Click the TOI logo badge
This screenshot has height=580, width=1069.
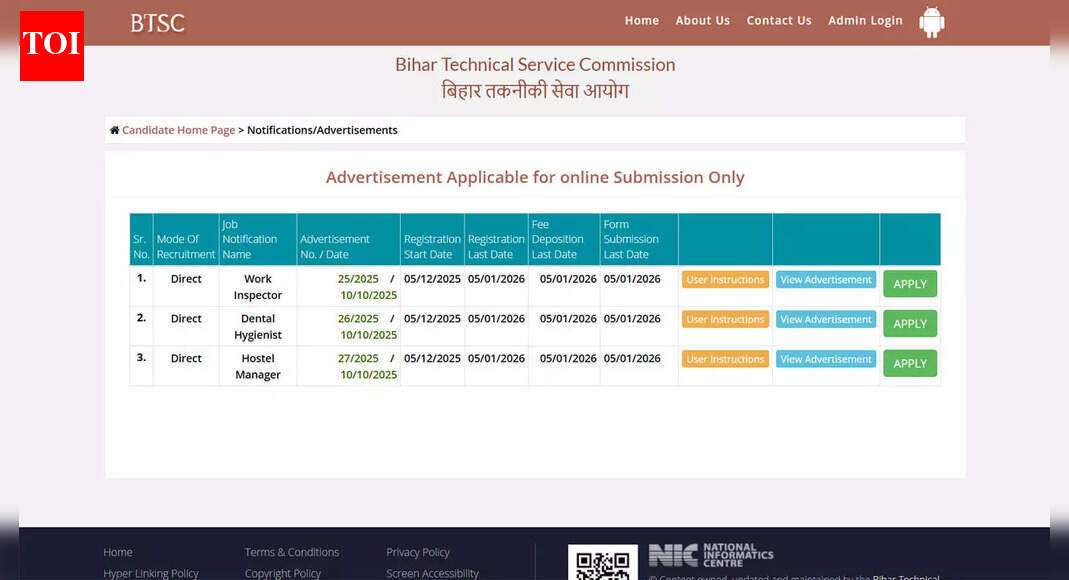(x=52, y=46)
